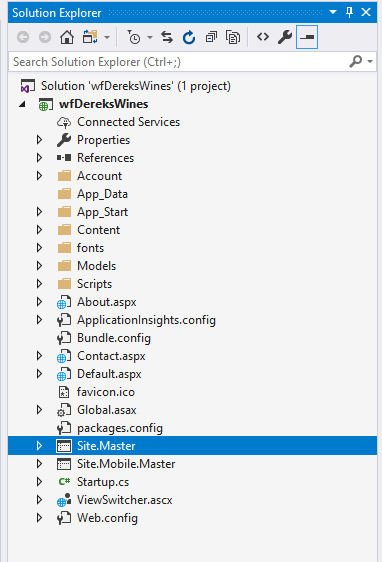The width and height of the screenshot is (382, 562).
Task: Open the Solution Explorer window position menu
Action: tap(333, 12)
